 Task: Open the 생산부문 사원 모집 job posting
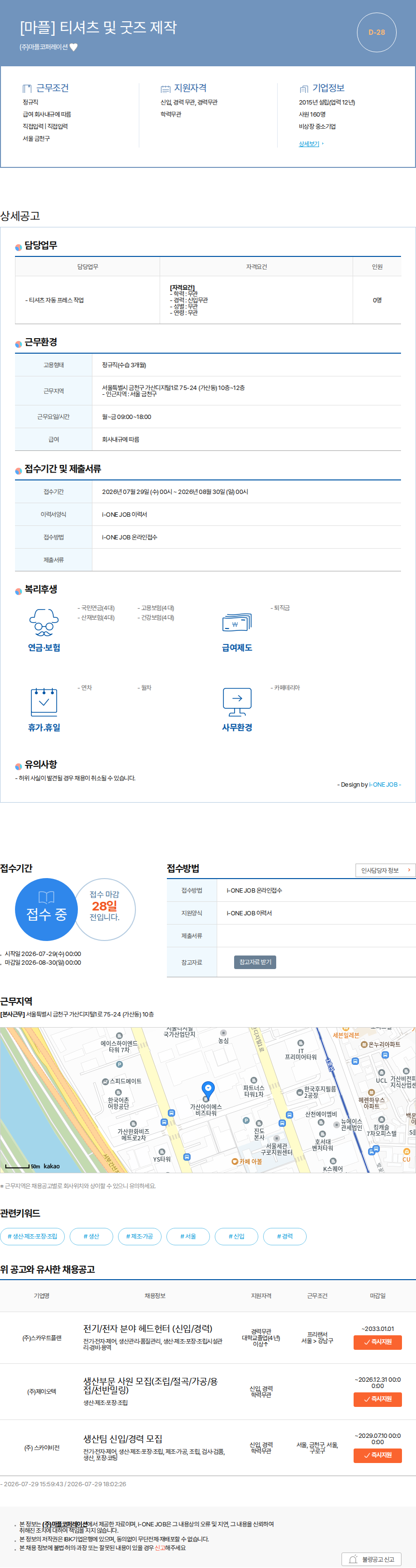pos(150,1386)
